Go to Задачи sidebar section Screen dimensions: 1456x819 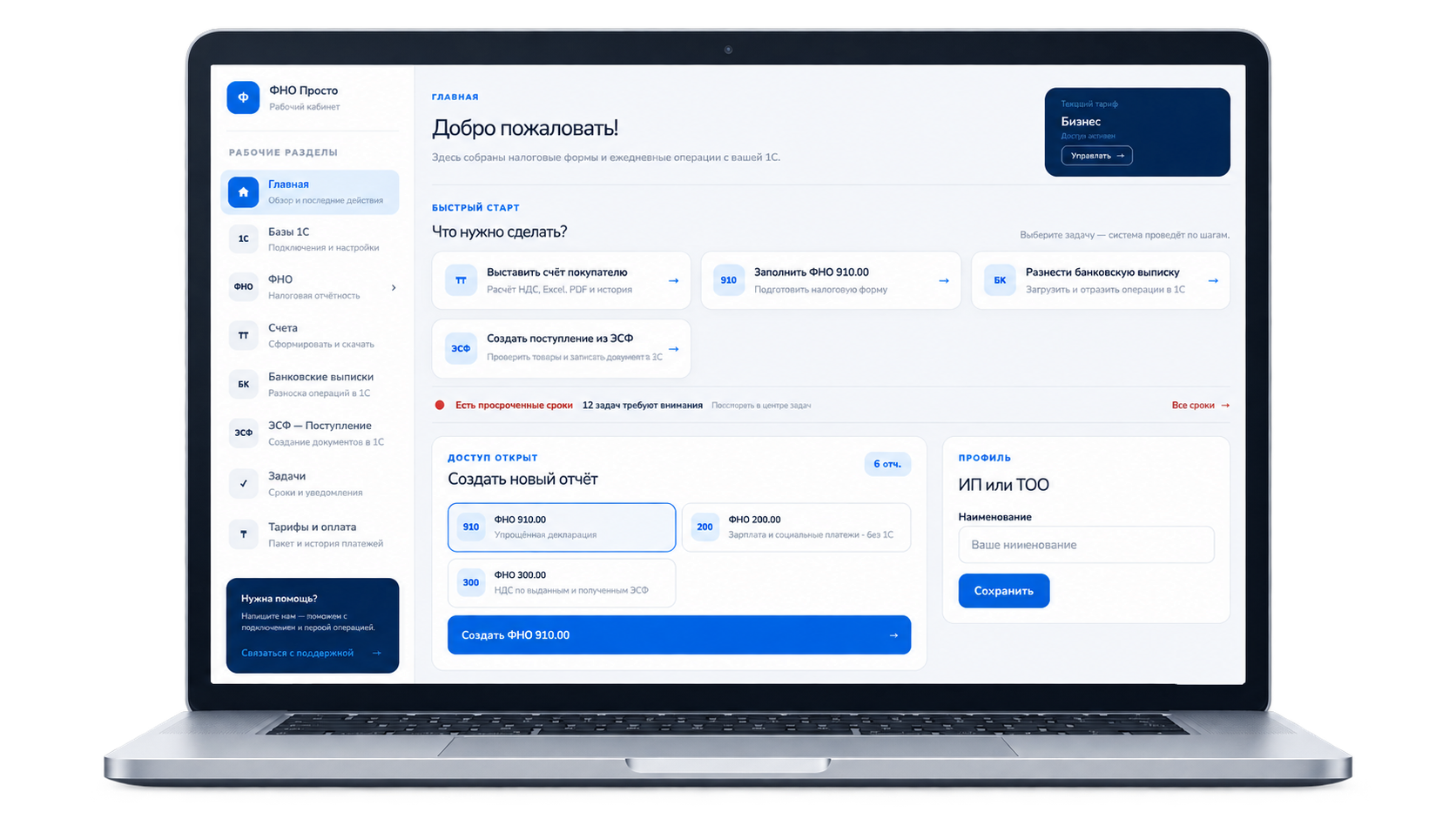point(310,483)
